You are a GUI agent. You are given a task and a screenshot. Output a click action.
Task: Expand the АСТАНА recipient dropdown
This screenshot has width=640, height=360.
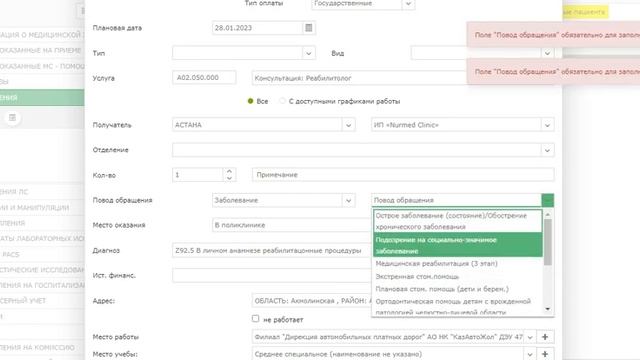348,125
